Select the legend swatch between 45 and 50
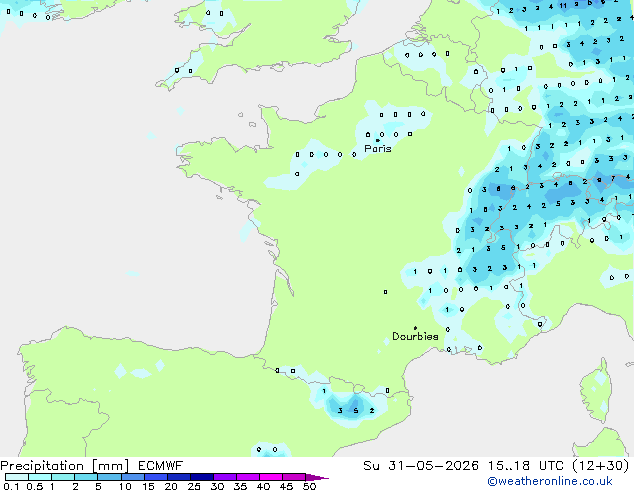 click(294, 477)
